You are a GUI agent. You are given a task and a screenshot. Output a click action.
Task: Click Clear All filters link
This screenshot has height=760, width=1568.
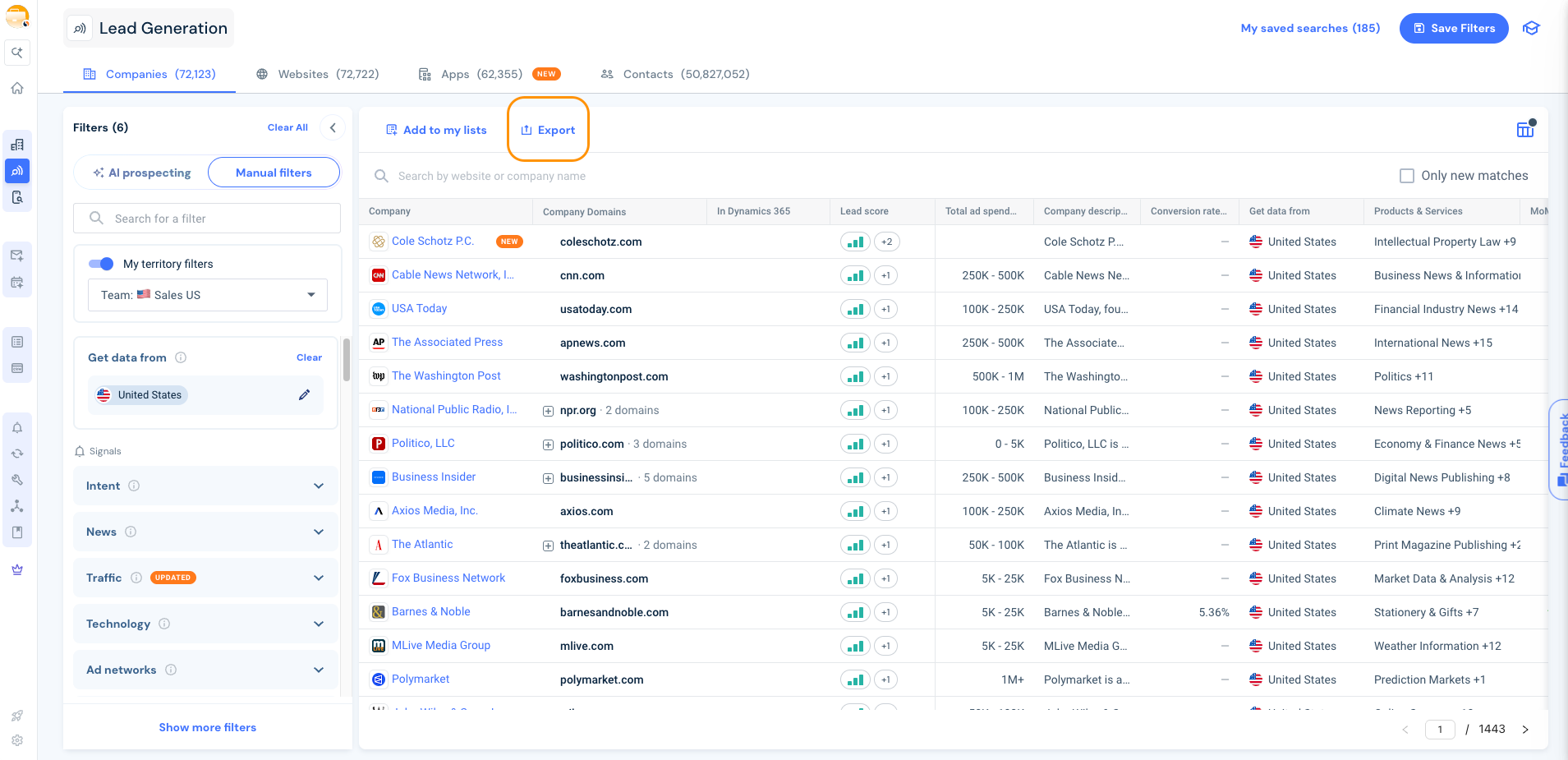point(287,127)
